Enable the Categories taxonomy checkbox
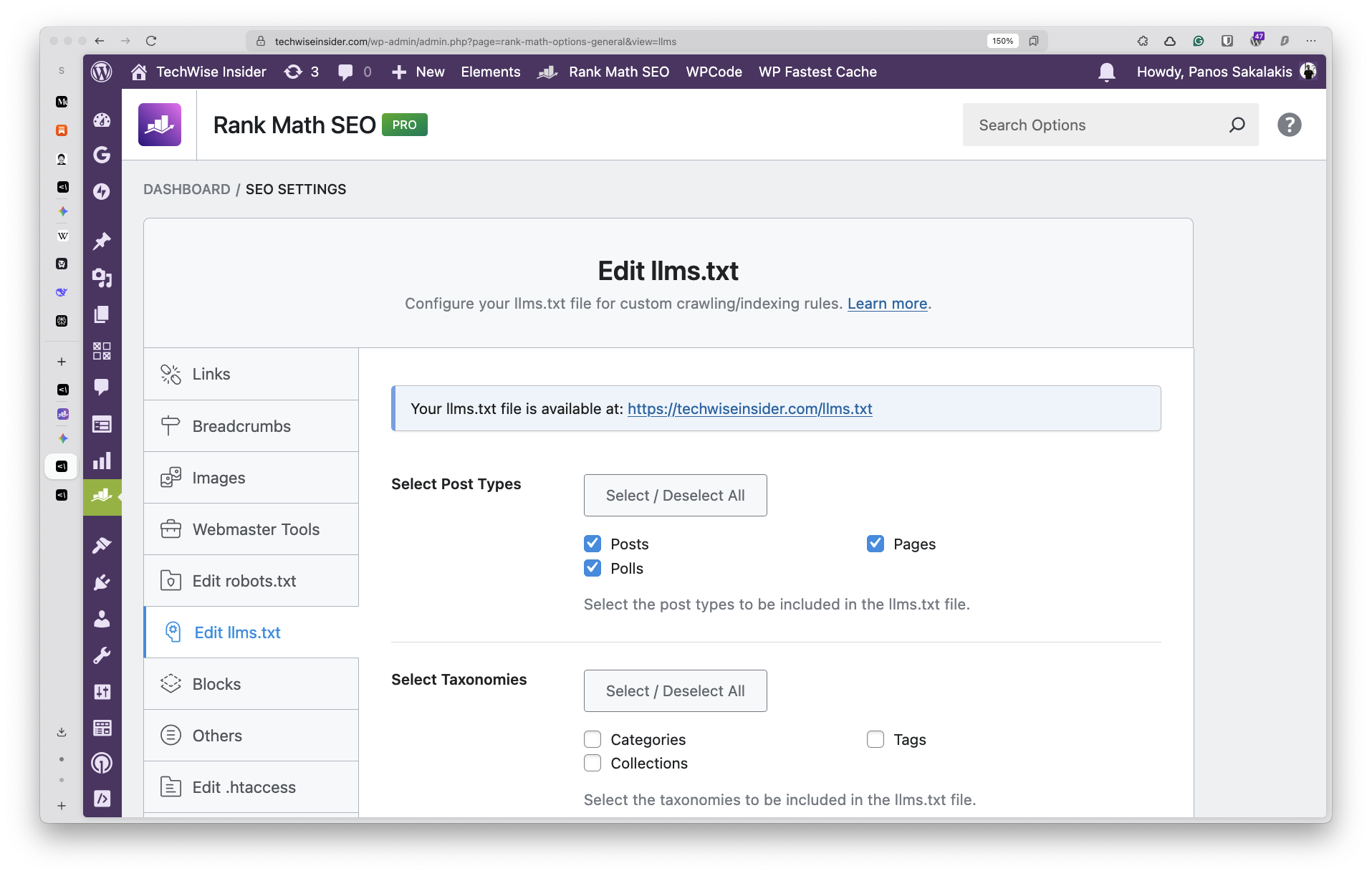 click(593, 739)
